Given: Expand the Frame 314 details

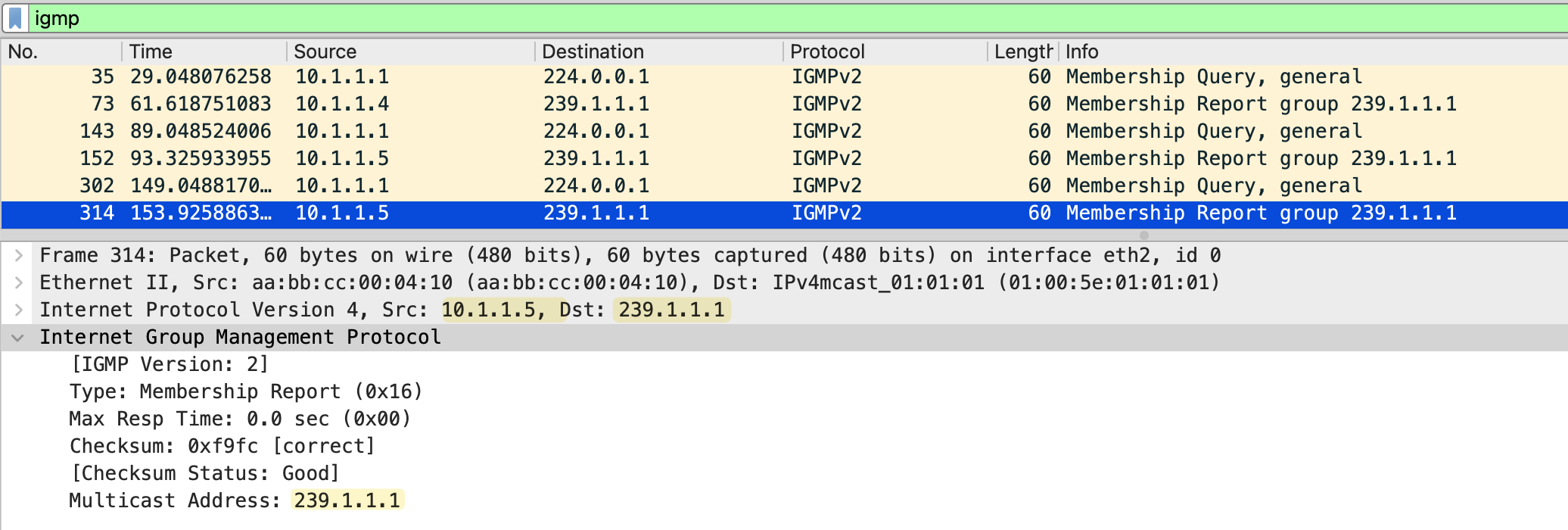Looking at the screenshot, I should (x=19, y=256).
